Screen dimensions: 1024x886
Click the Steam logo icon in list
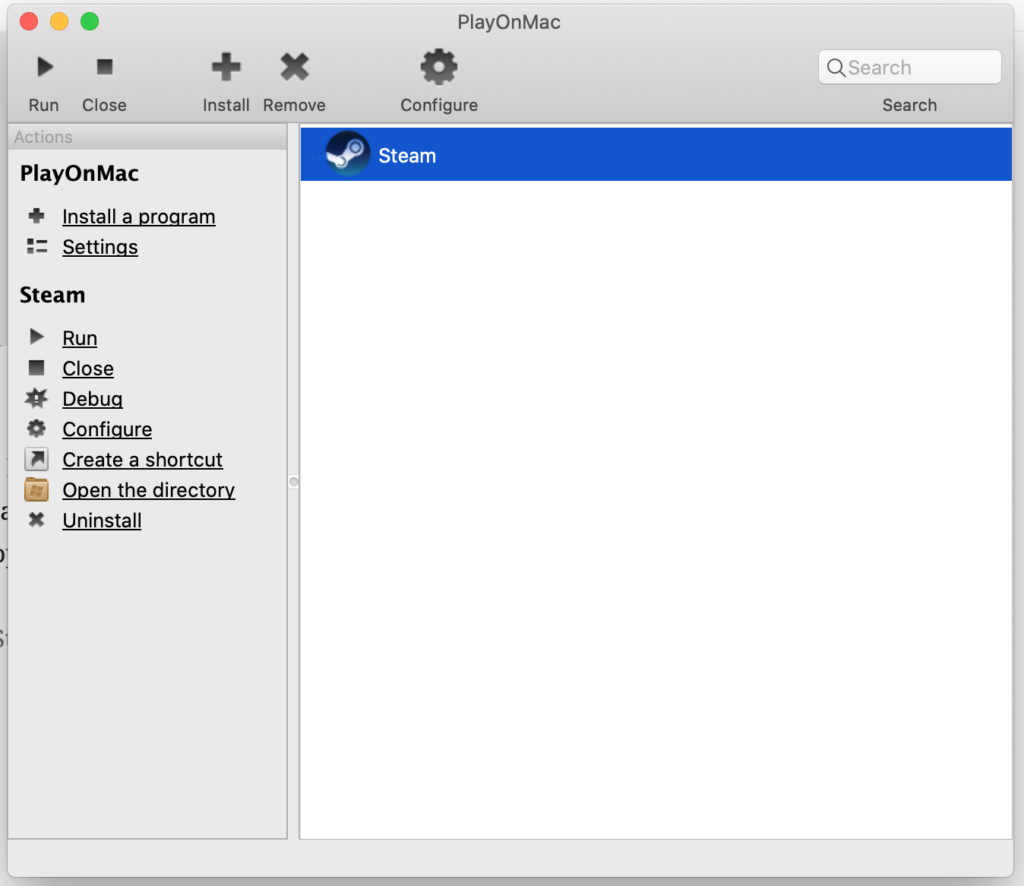point(347,153)
